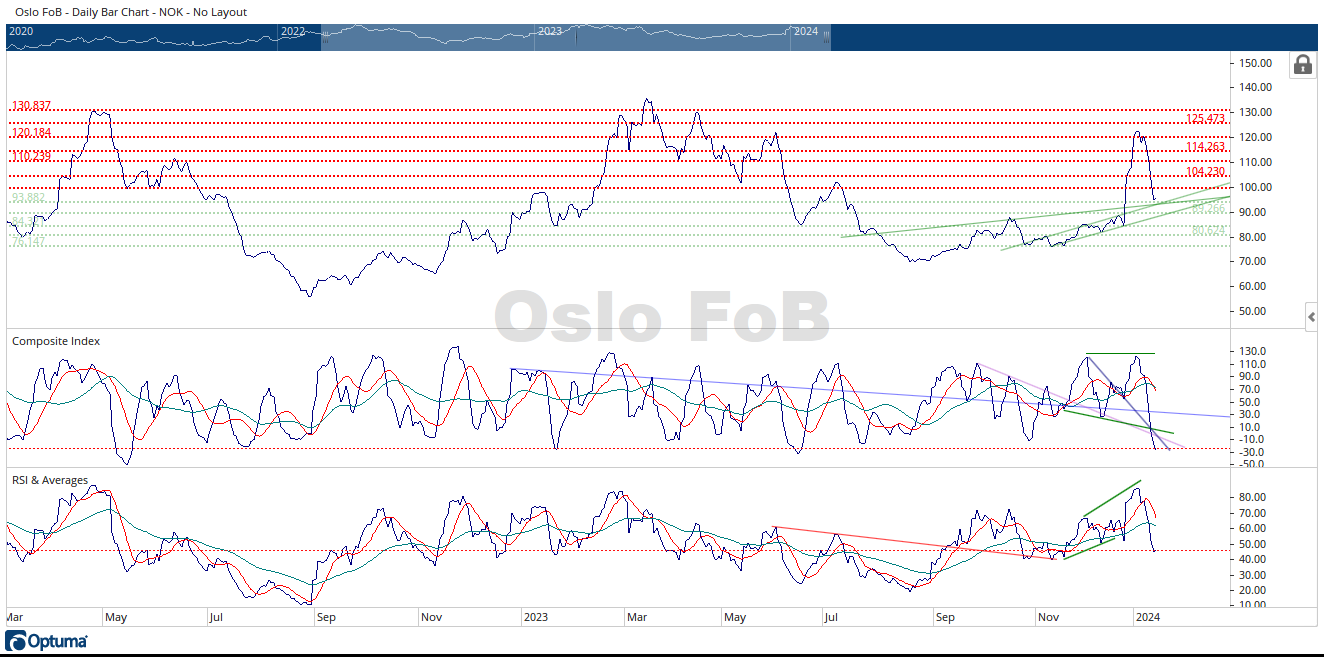Click the 125.473 level label

point(1205,119)
